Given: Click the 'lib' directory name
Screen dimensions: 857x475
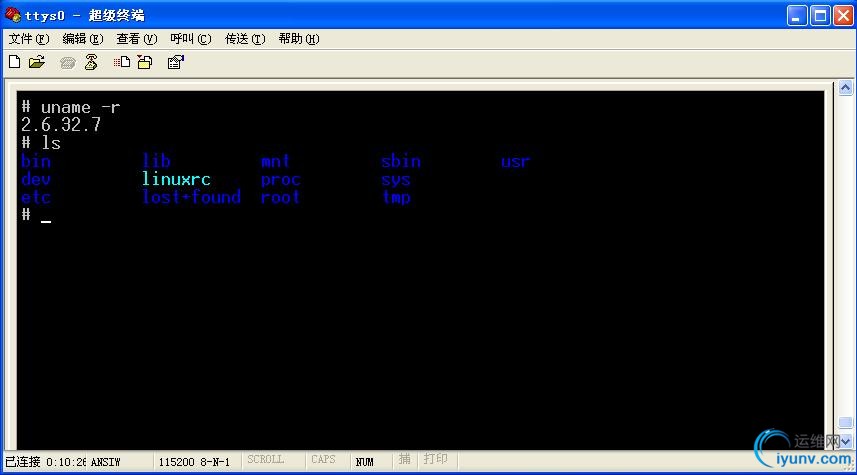Looking at the screenshot, I should 156,161.
